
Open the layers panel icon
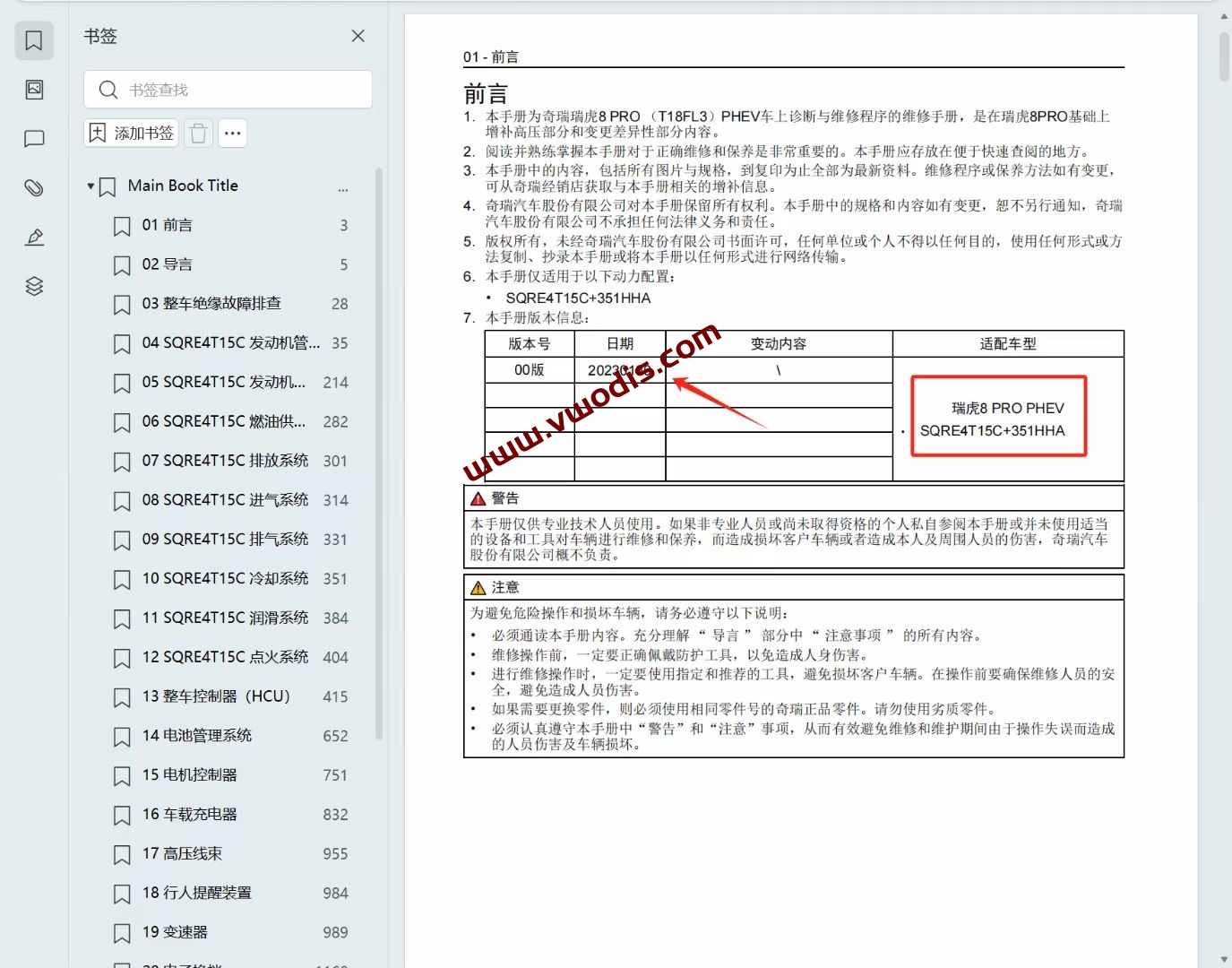coord(34,286)
